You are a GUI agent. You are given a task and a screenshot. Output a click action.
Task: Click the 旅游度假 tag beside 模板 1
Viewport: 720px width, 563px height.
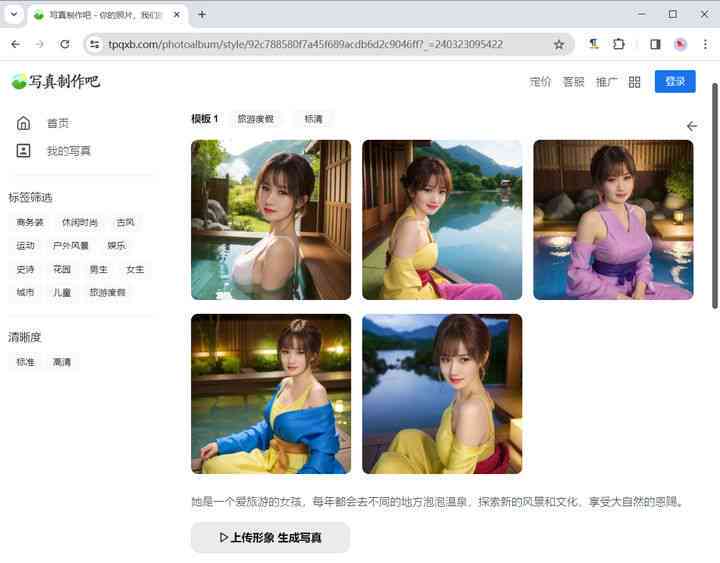point(256,118)
